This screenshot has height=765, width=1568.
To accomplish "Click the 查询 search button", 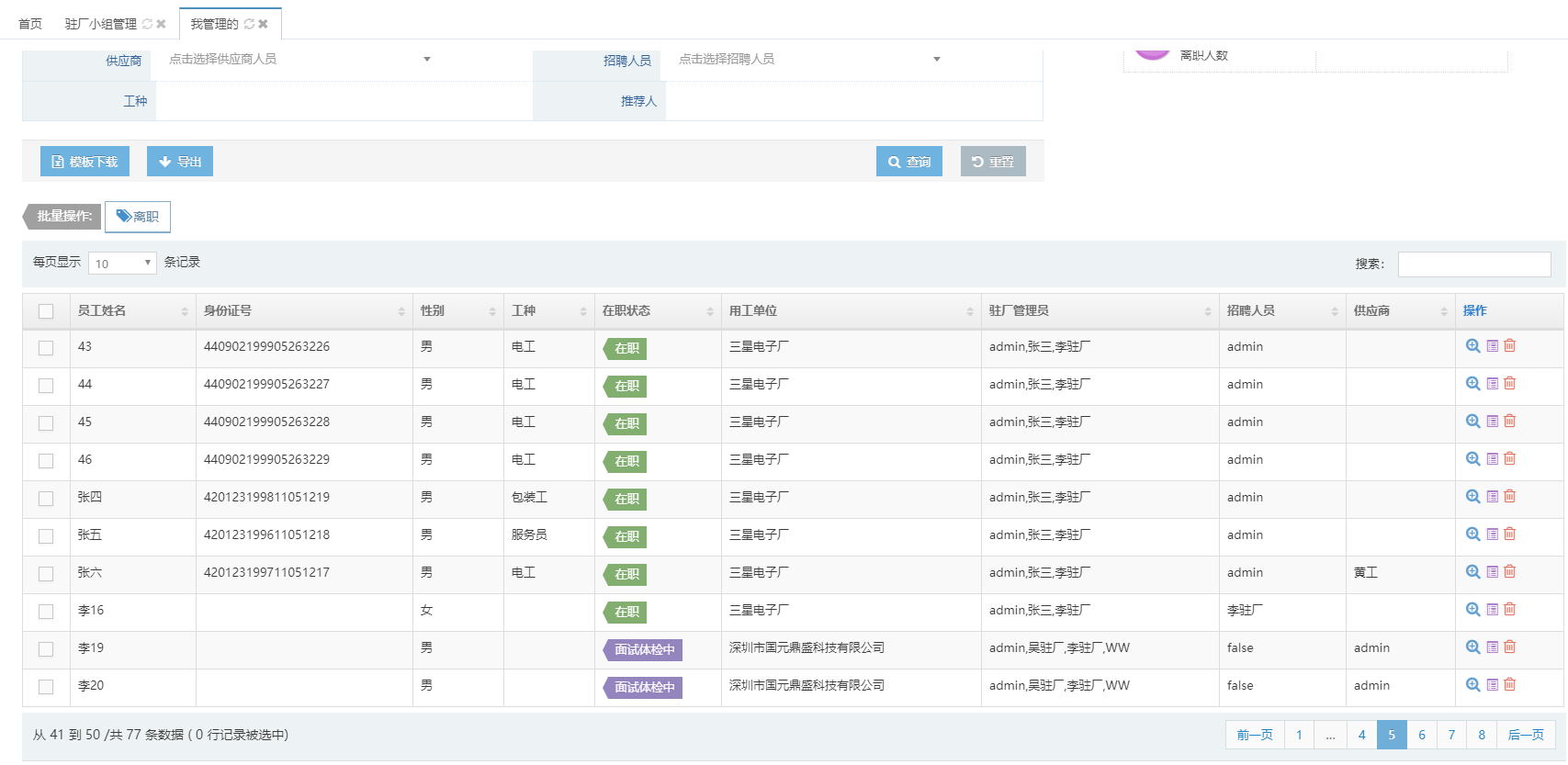I will pyautogui.click(x=908, y=162).
